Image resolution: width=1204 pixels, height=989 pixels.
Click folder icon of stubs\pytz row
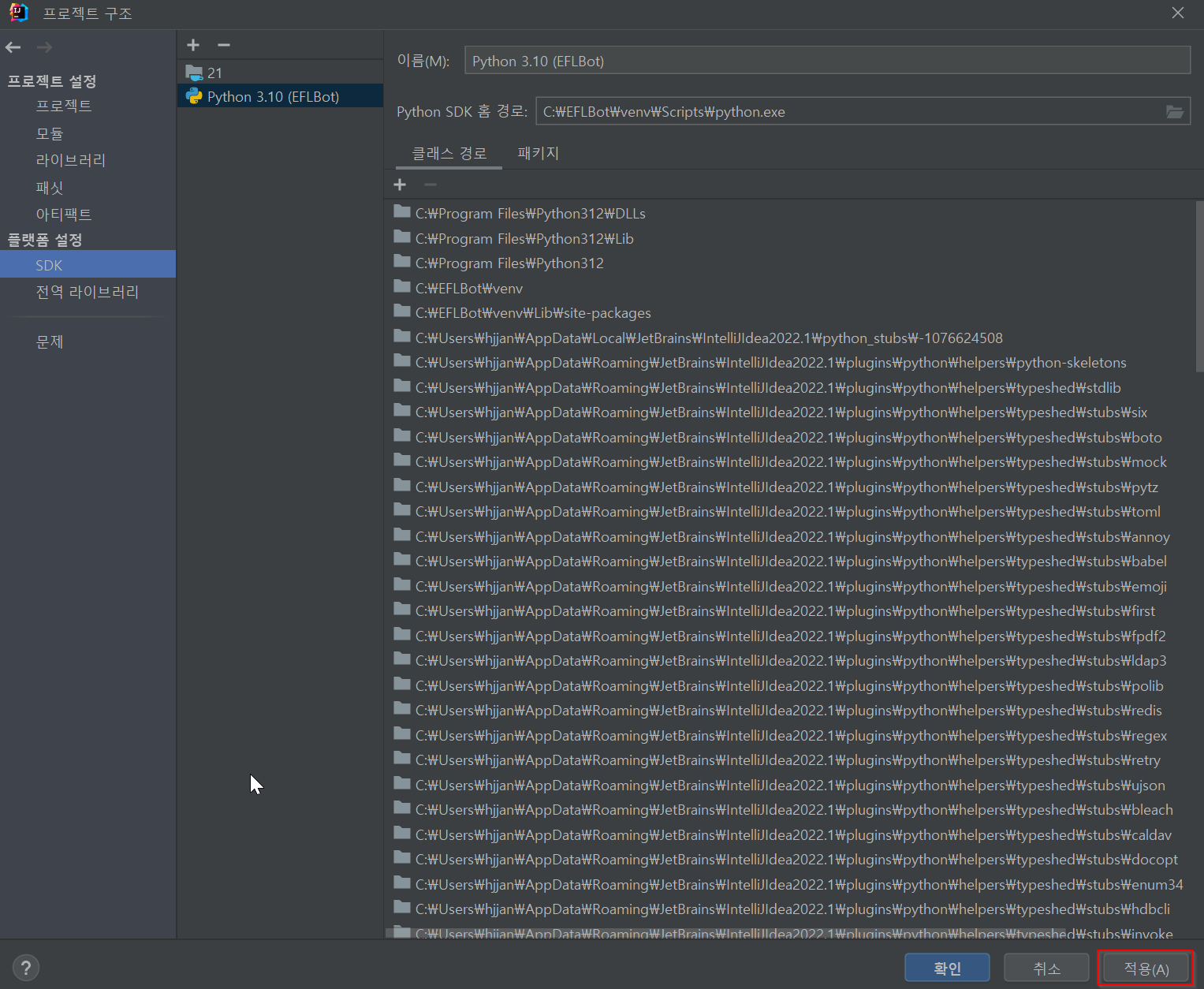click(402, 485)
